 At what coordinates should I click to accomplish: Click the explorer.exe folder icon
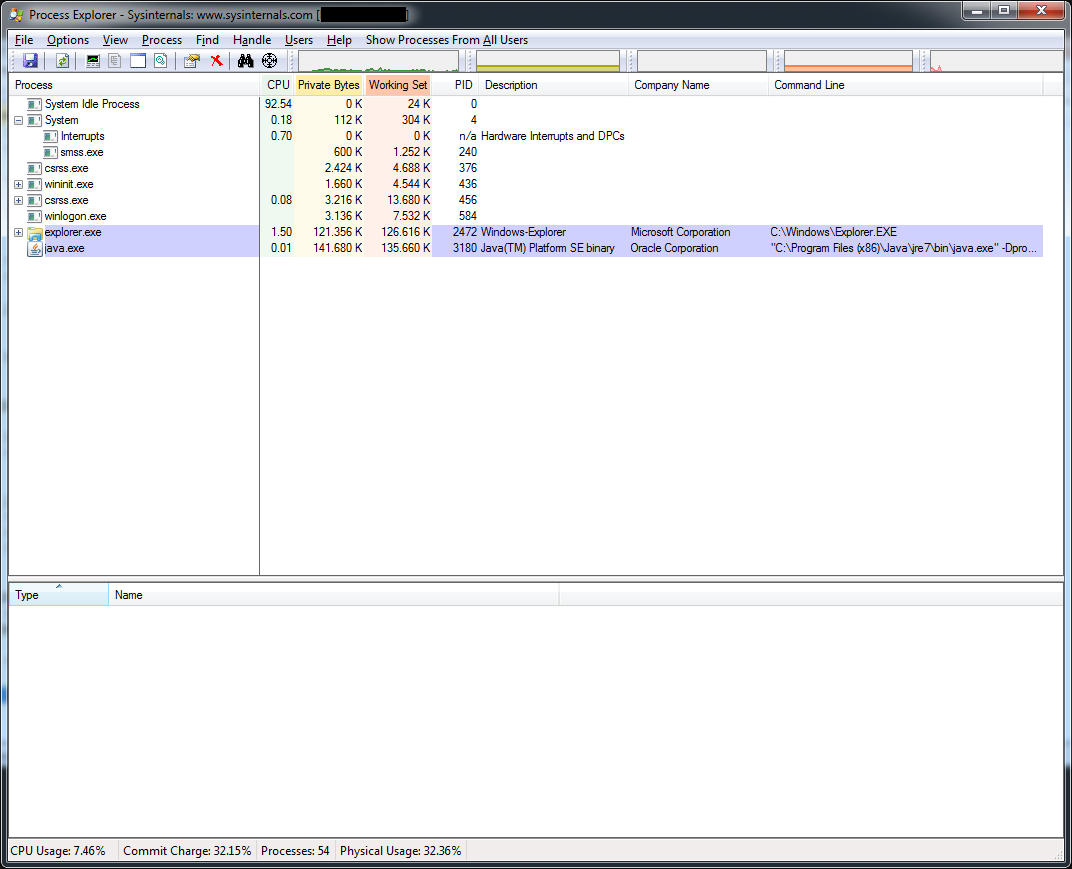[35, 233]
